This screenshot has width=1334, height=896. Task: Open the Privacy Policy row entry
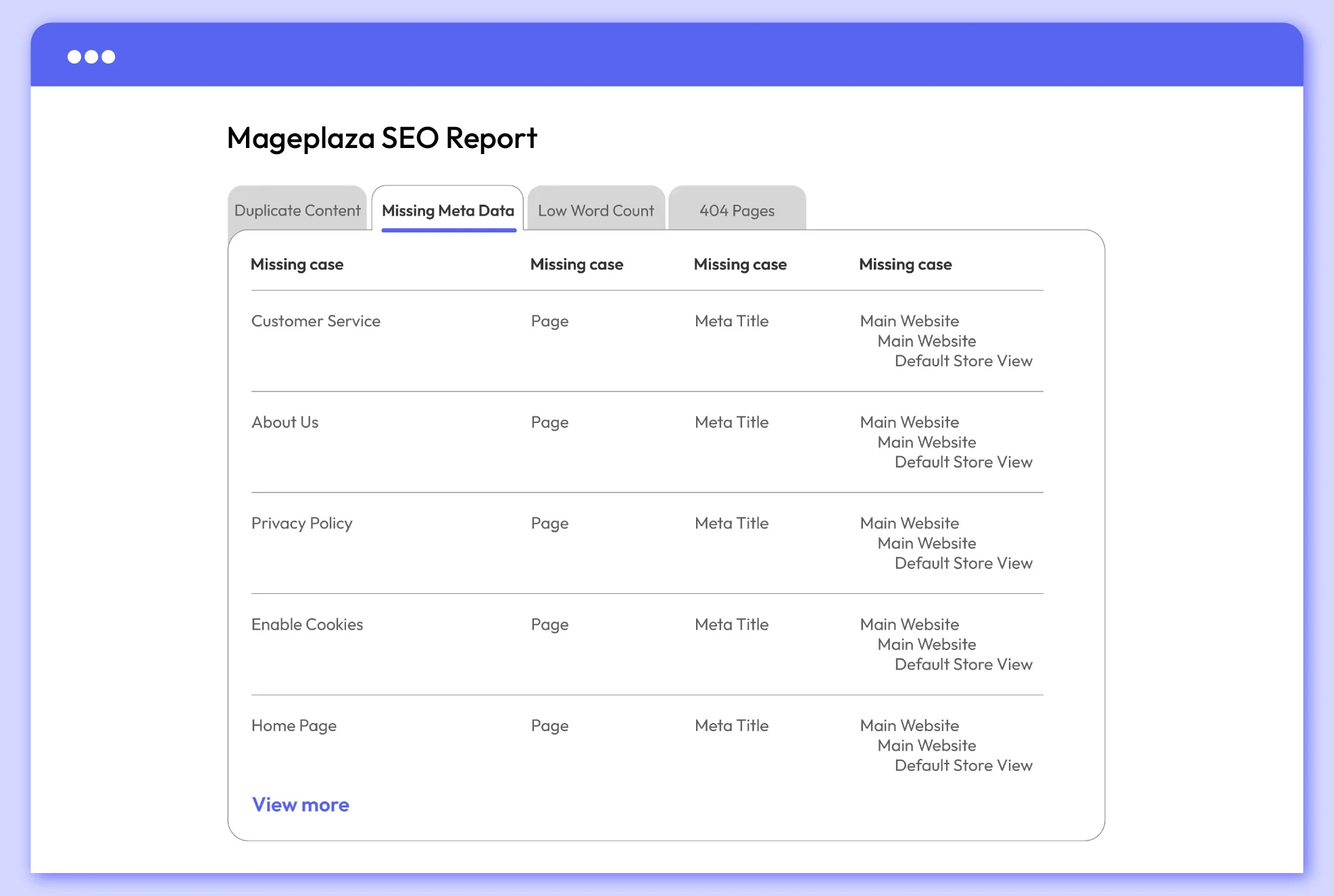pyautogui.click(x=301, y=524)
